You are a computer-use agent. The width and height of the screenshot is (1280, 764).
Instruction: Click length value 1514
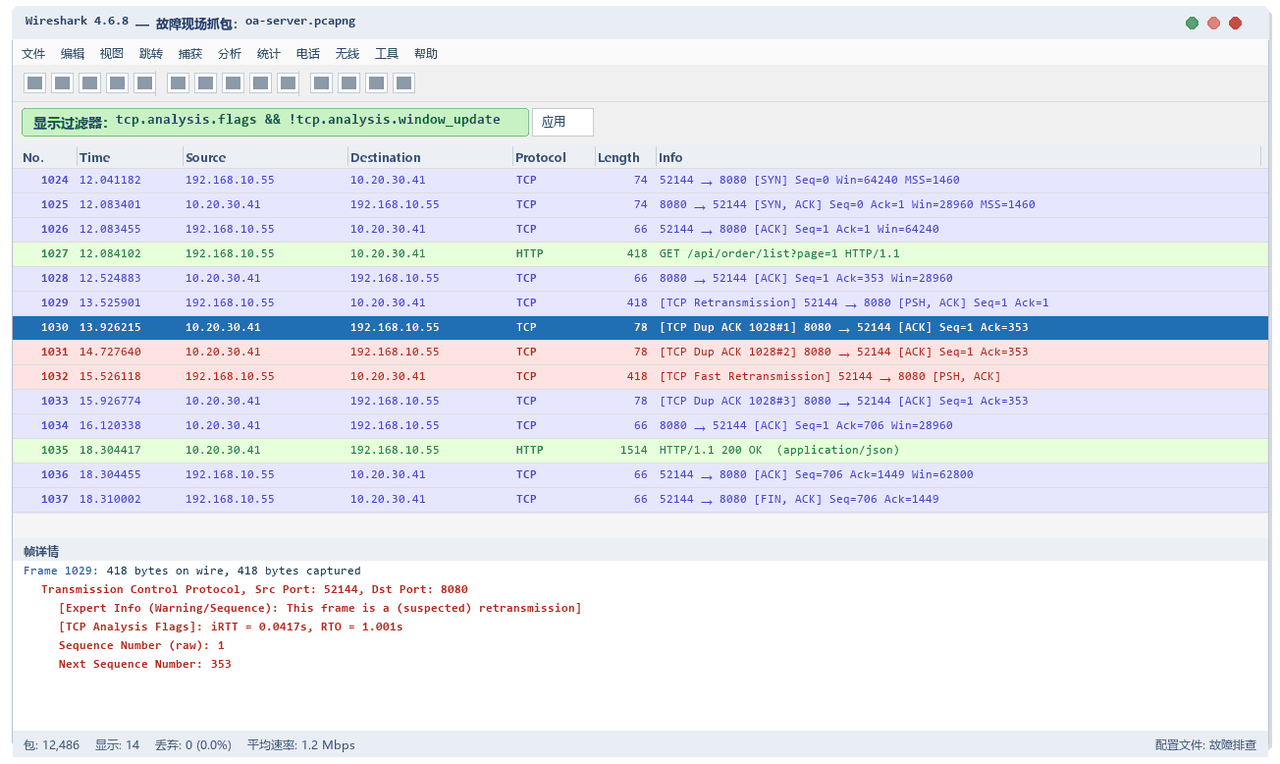[x=633, y=450]
